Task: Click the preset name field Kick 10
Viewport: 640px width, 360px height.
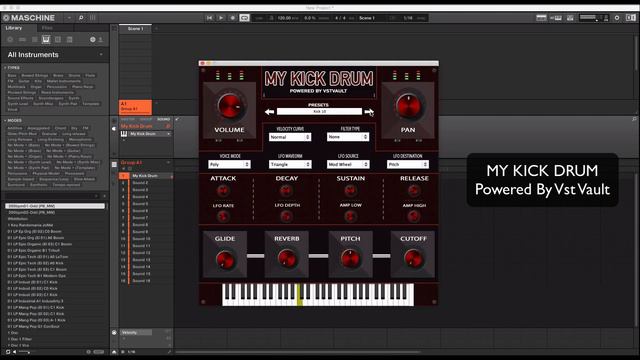Action: click(319, 111)
